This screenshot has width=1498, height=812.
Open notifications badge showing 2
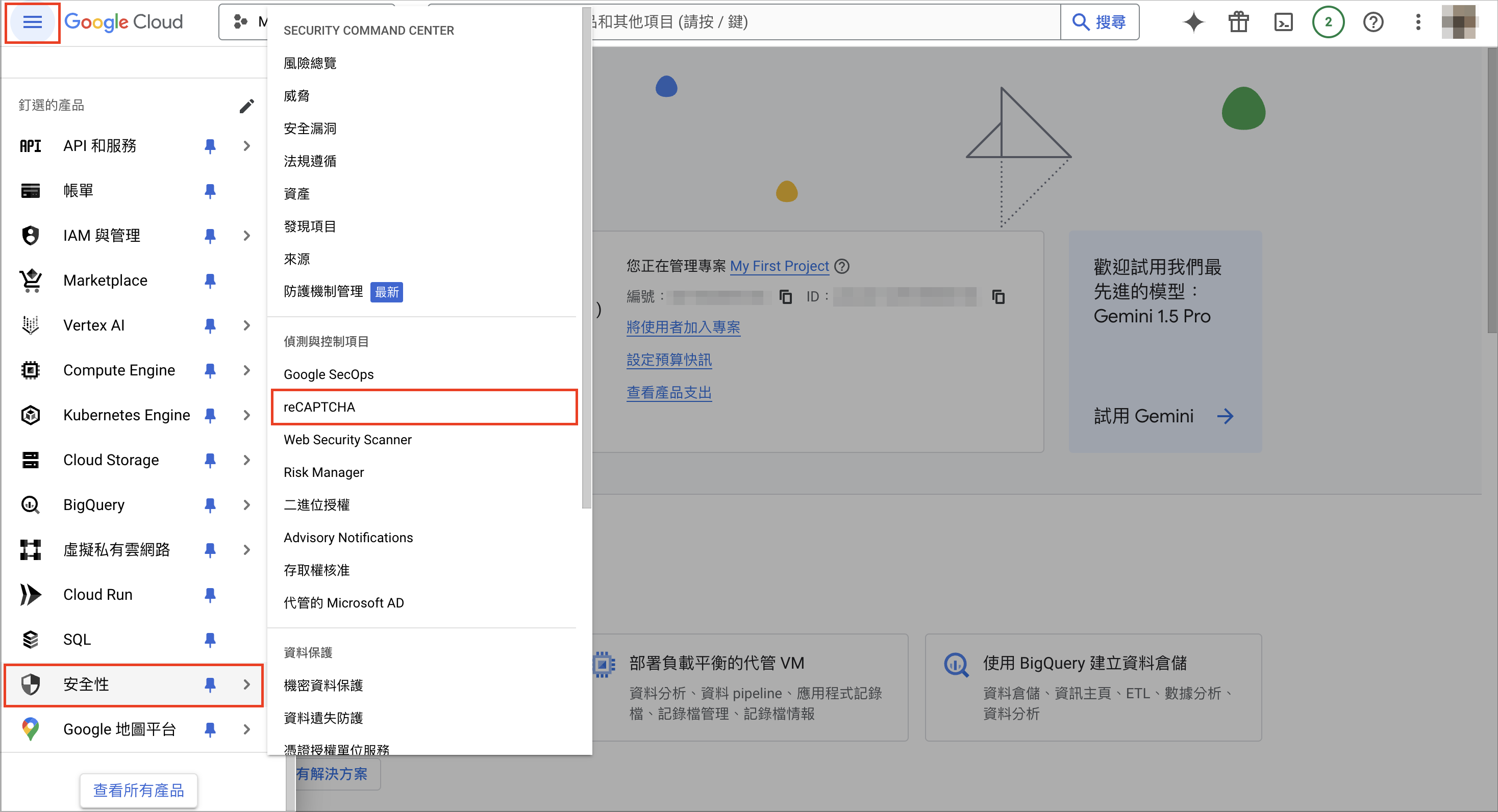[x=1328, y=22]
